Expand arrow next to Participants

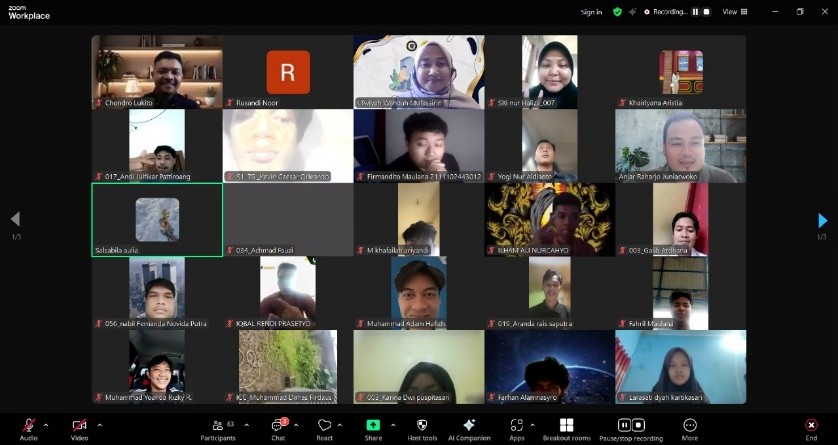[x=246, y=425]
